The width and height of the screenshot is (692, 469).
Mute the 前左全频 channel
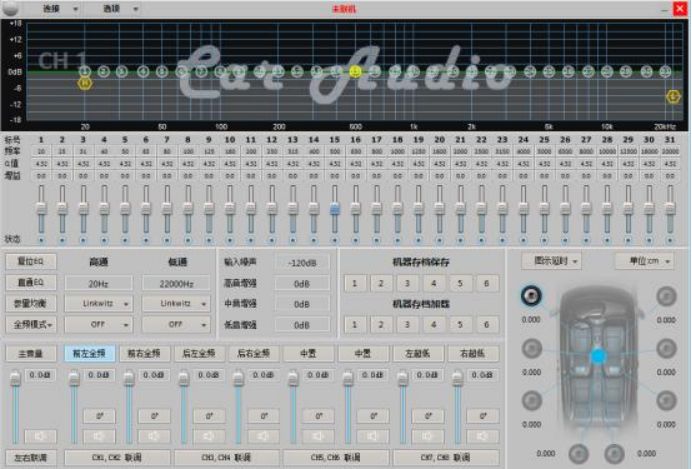pyautogui.click(x=99, y=436)
